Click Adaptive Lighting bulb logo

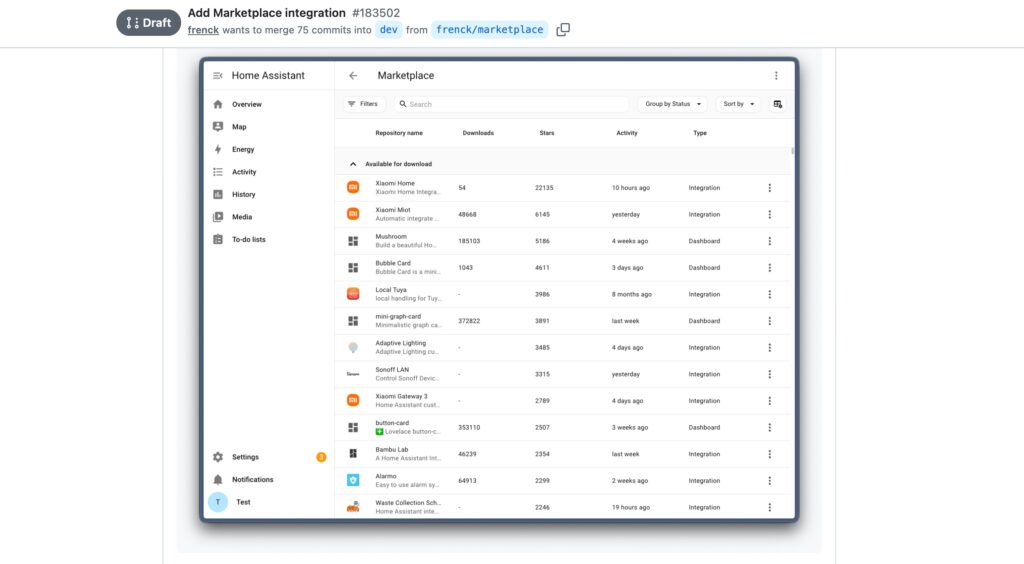tap(353, 348)
